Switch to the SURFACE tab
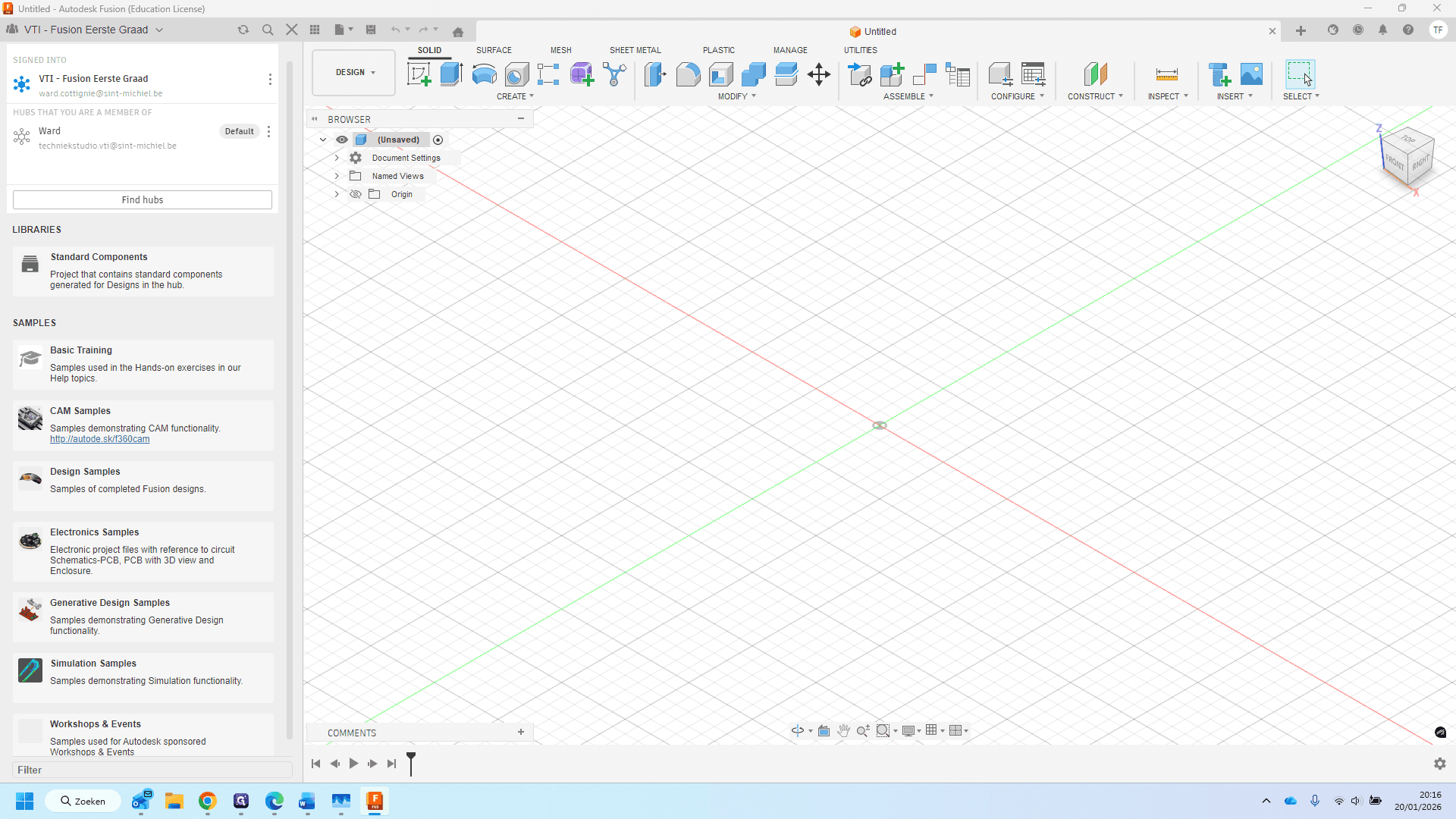1456x819 pixels. (x=494, y=50)
